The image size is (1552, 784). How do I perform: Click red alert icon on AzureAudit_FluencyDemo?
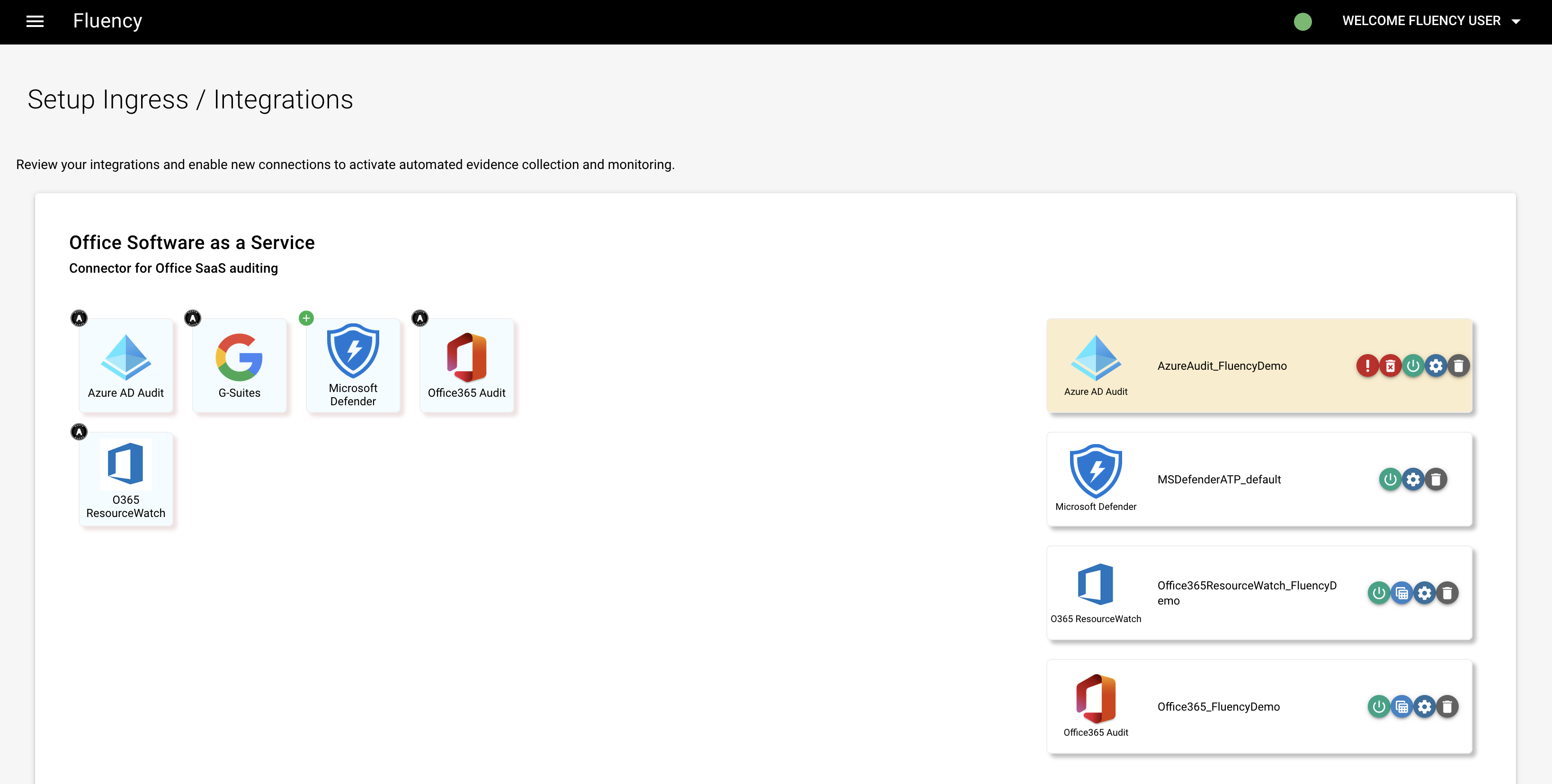(x=1367, y=366)
